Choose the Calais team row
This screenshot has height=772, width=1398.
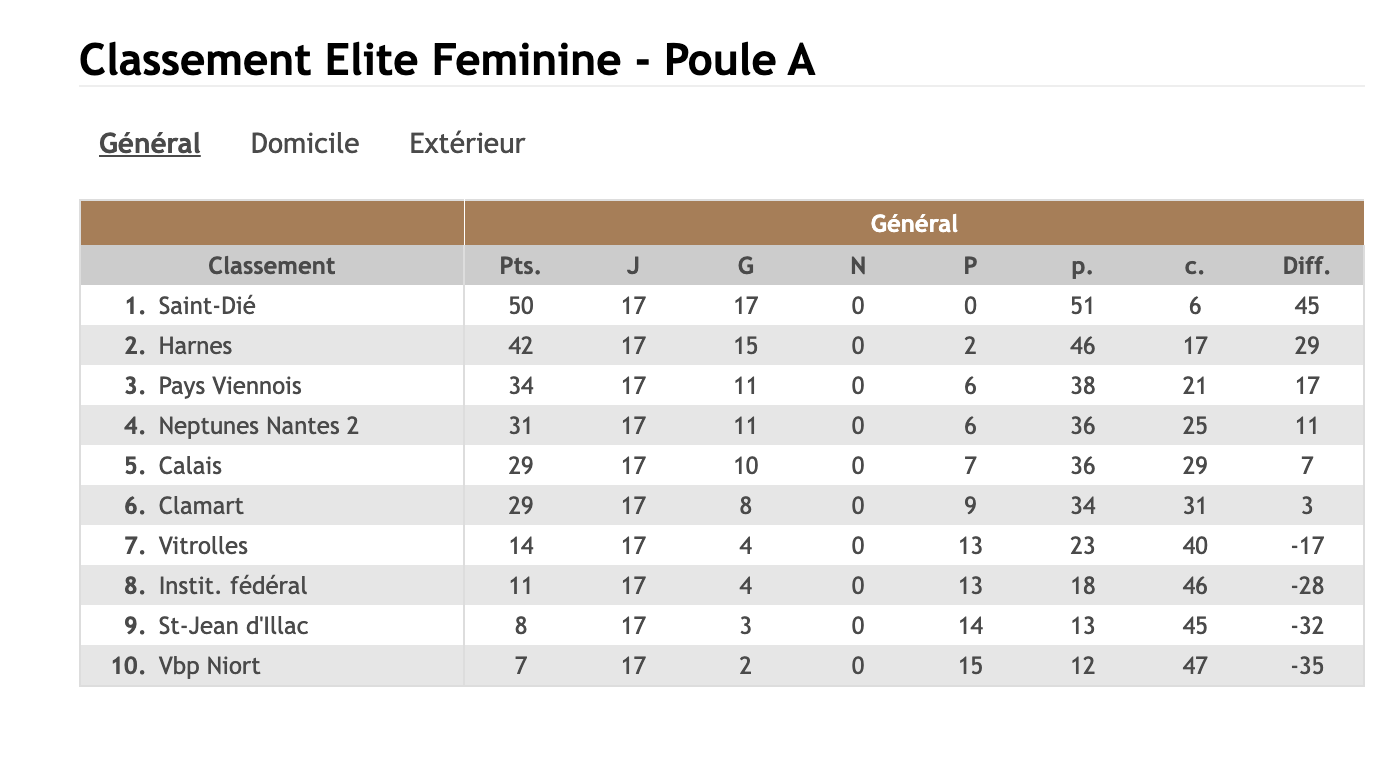tap(722, 466)
